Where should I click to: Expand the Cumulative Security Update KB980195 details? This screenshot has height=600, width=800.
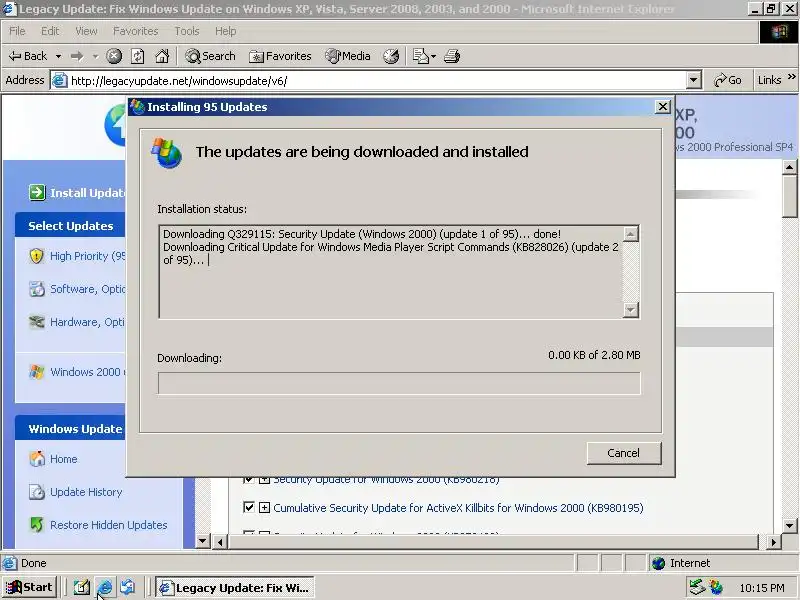(264, 507)
